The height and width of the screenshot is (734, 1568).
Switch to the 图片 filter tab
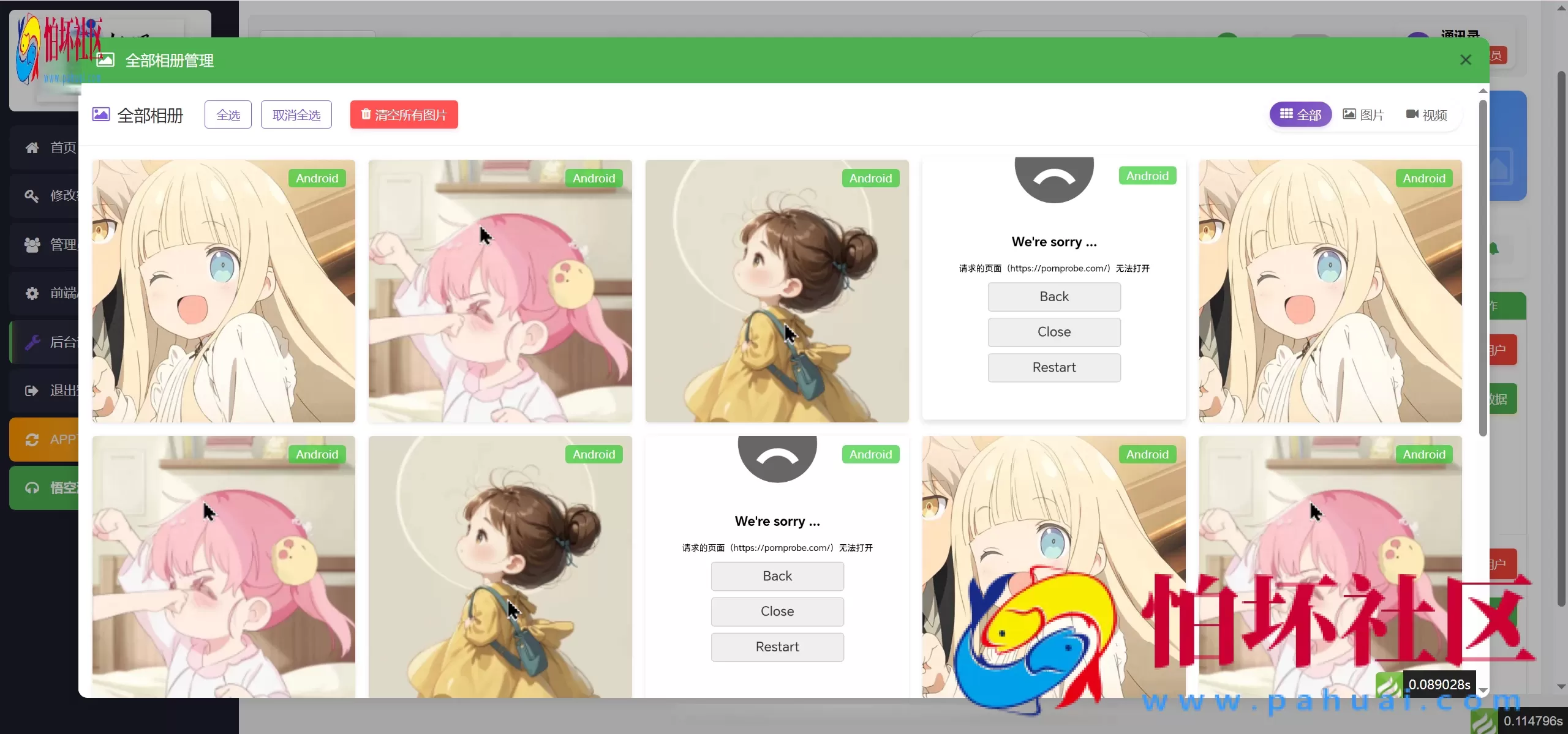(1363, 114)
